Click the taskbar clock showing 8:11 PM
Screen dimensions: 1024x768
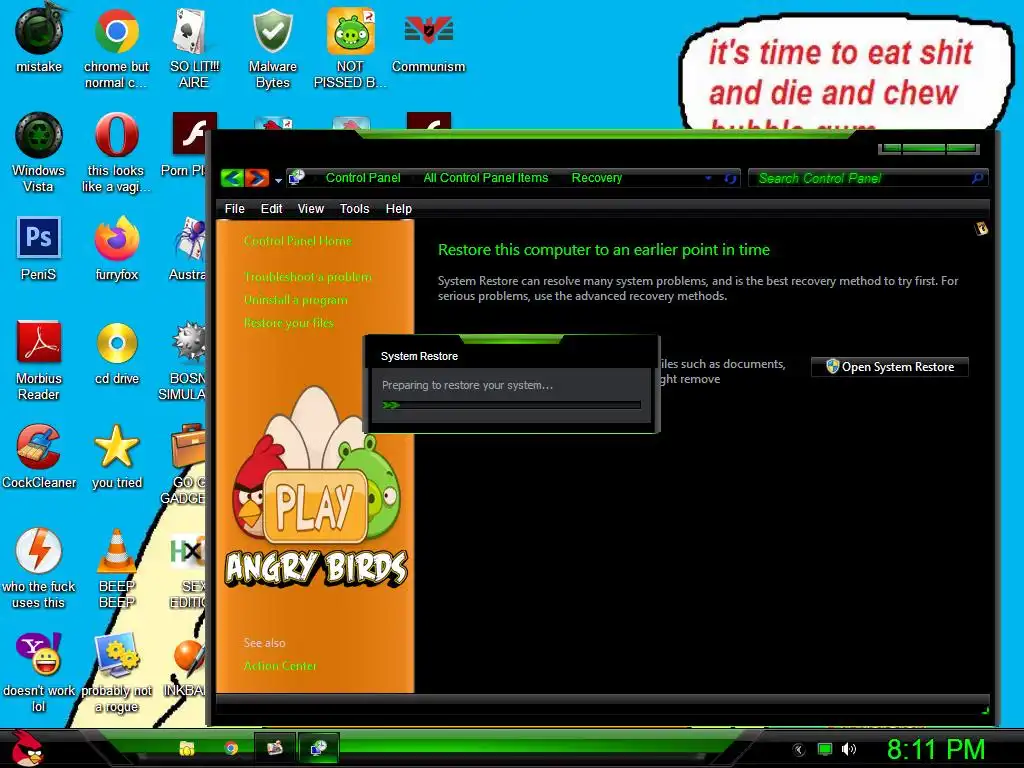pyautogui.click(x=936, y=750)
